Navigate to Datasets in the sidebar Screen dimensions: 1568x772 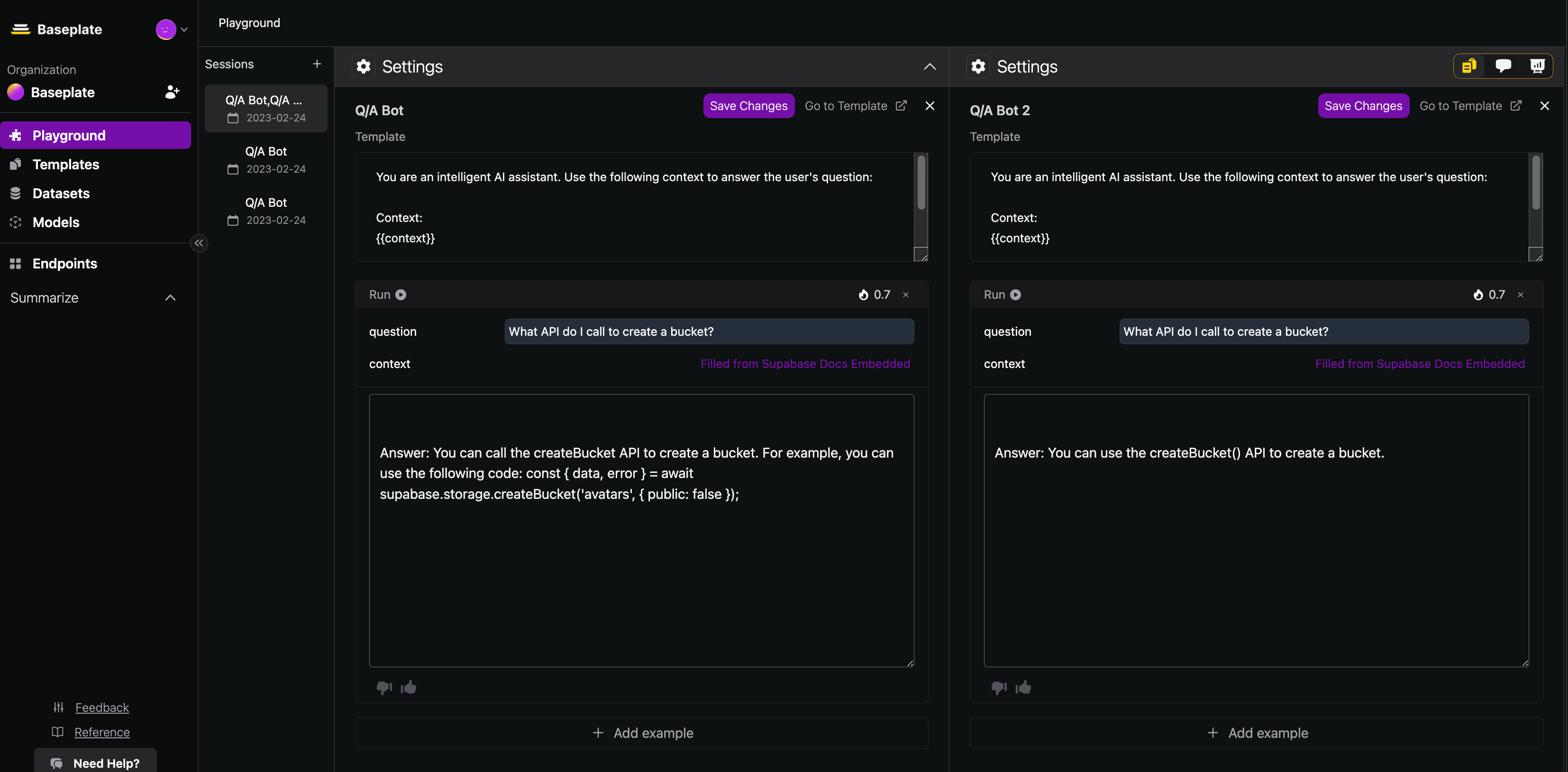click(61, 193)
